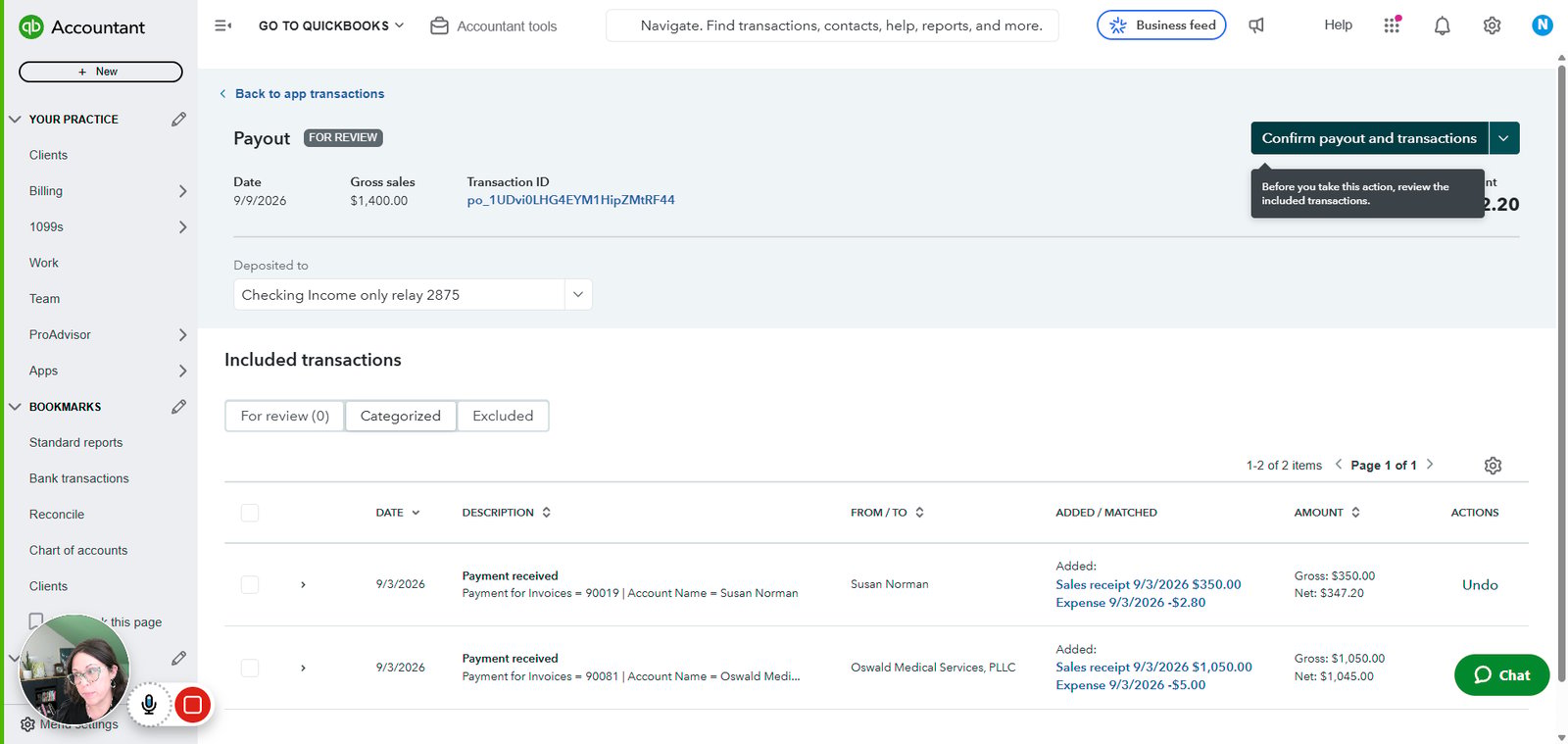Edit Your Practice section pencil icon
The image size is (1568, 744).
coord(178,119)
